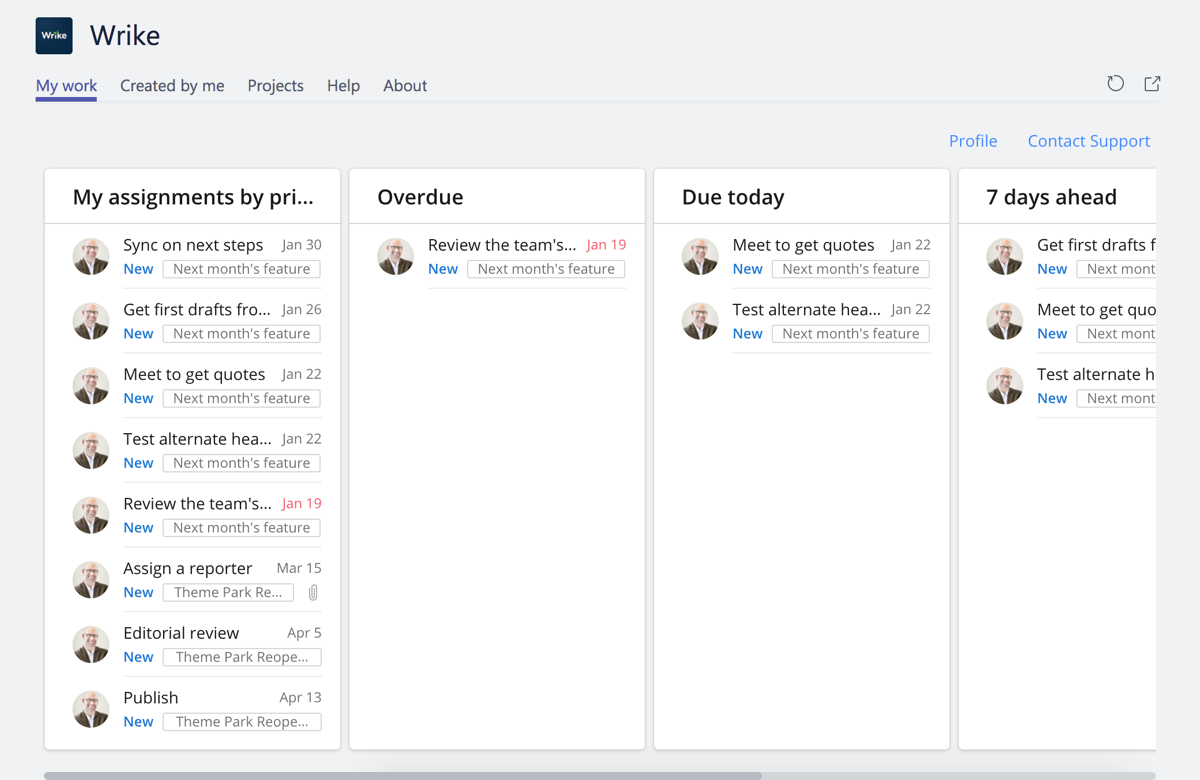Click Next month's feature tag under Sync on next steps
Viewport: 1200px width, 780px height.
click(242, 269)
